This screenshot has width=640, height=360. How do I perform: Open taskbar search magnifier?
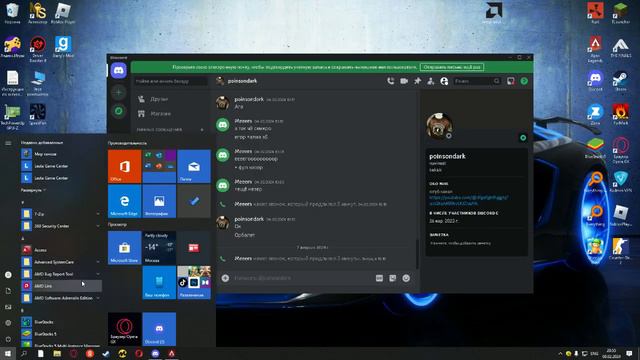[24, 353]
